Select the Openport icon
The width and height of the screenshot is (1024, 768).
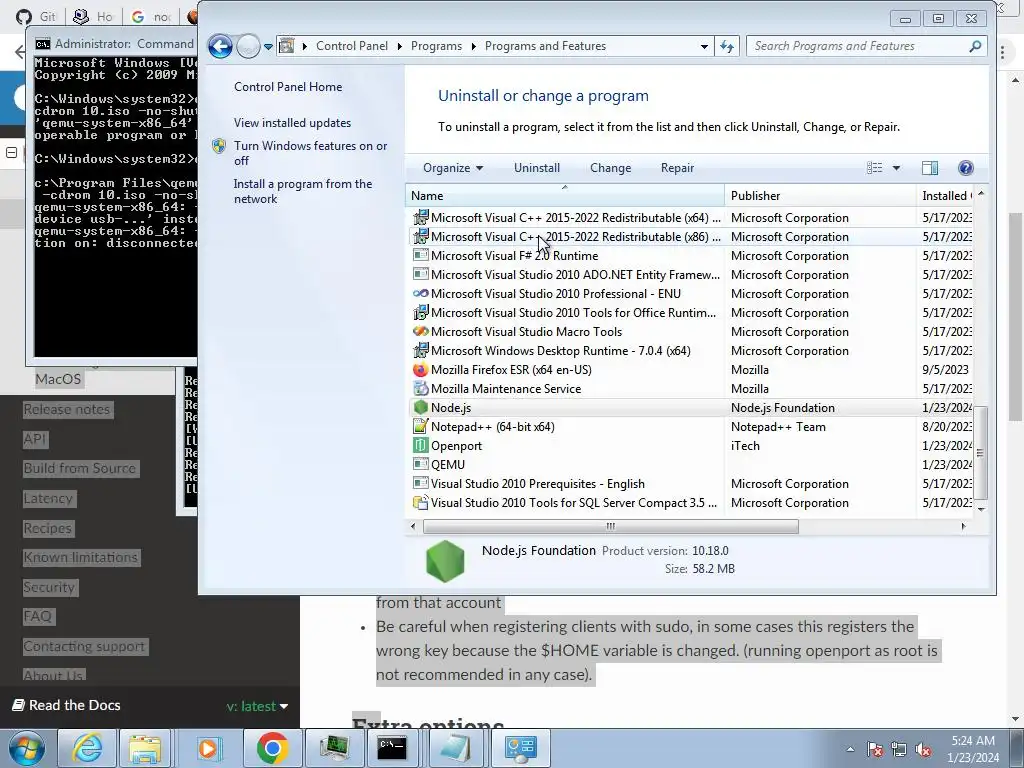pyautogui.click(x=421, y=445)
